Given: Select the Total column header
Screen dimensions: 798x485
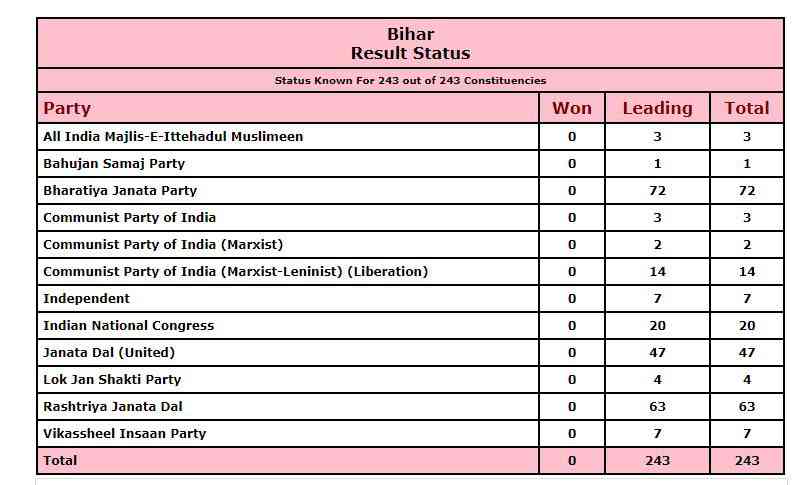Looking at the screenshot, I should [x=747, y=108].
